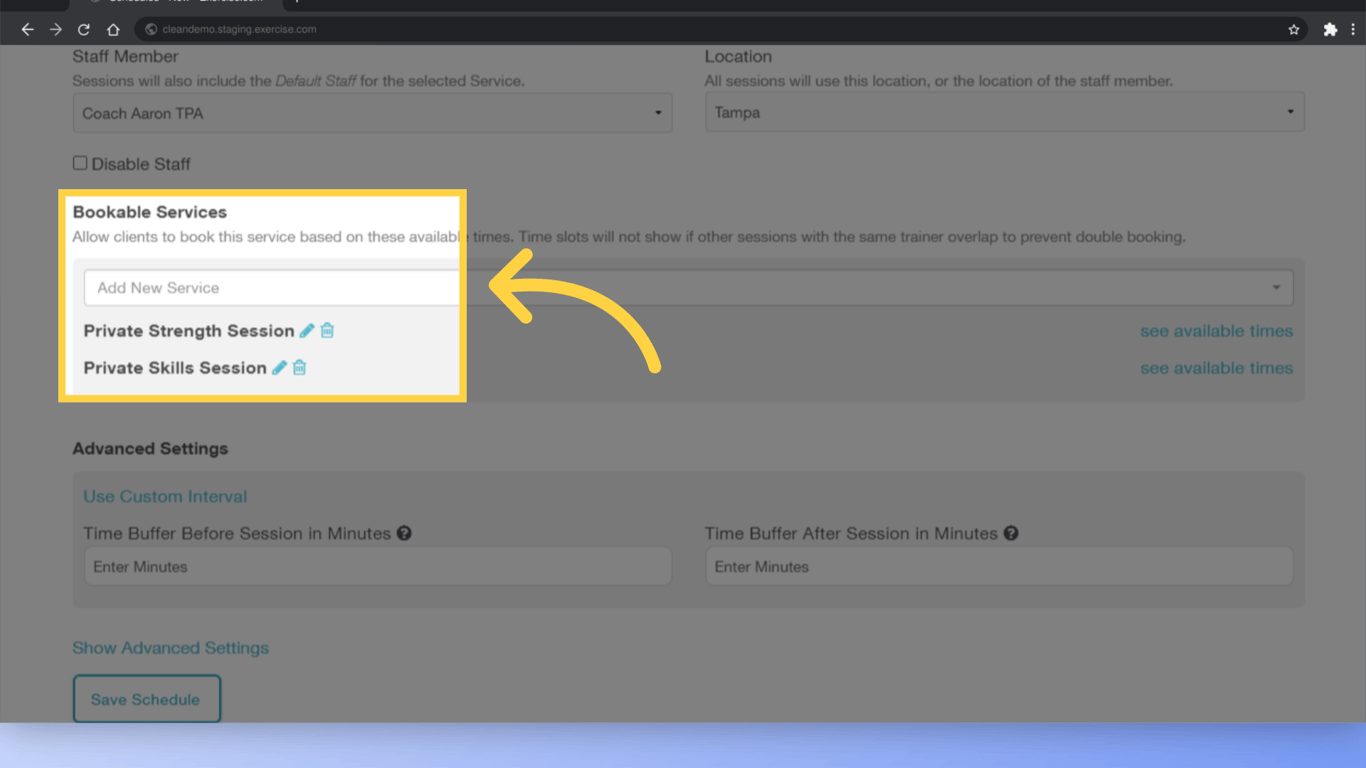This screenshot has height=768, width=1366.
Task: Open the Chrome extensions puzzle icon
Action: 1331,29
